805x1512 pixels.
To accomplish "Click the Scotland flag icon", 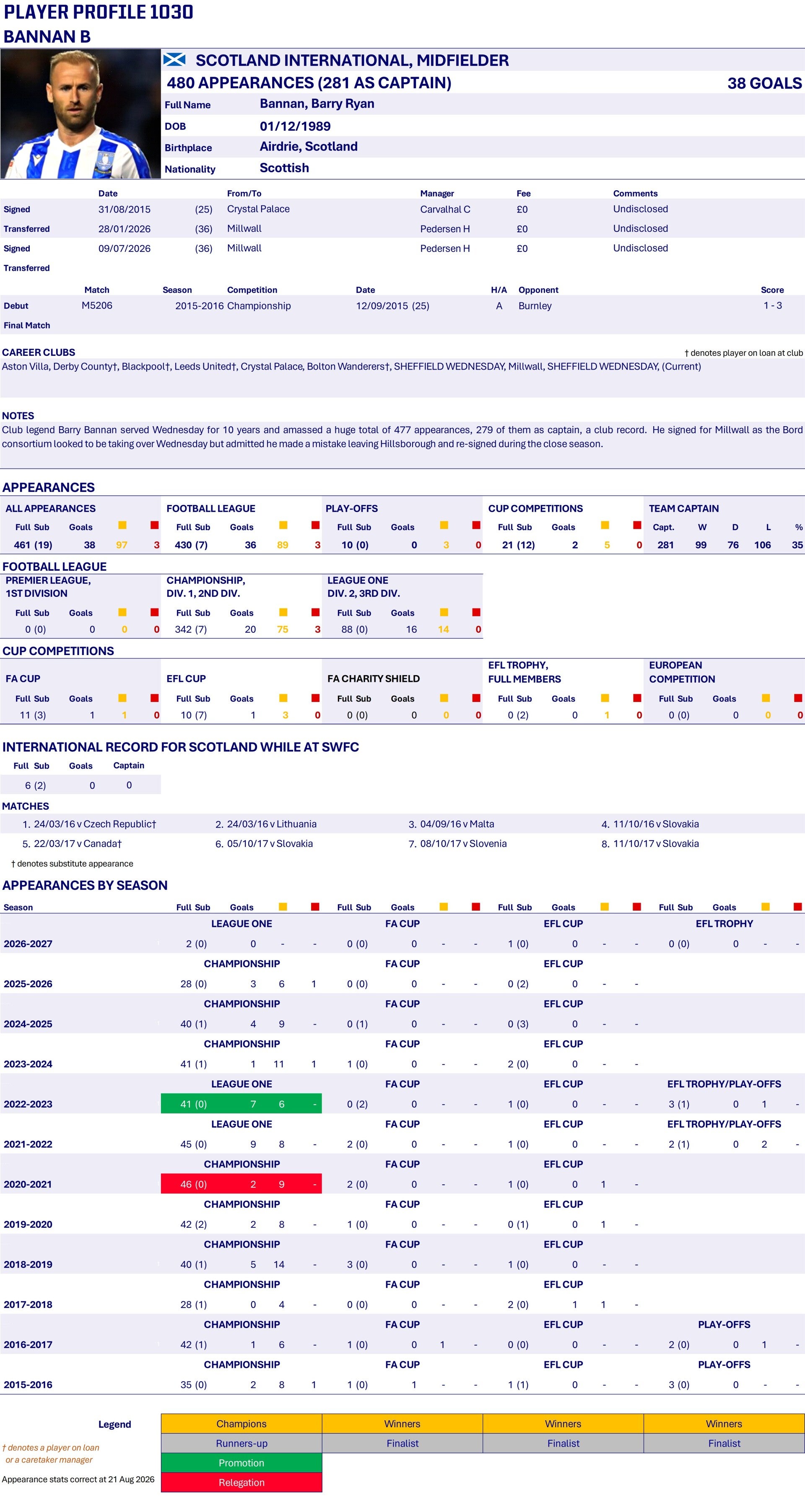I will (x=174, y=59).
